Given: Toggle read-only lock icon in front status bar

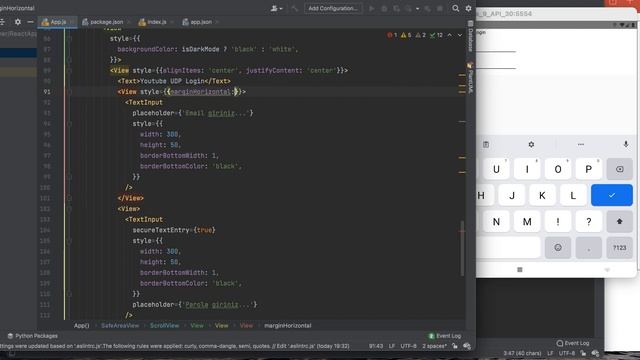Looking at the screenshot, I should (x=455, y=346).
